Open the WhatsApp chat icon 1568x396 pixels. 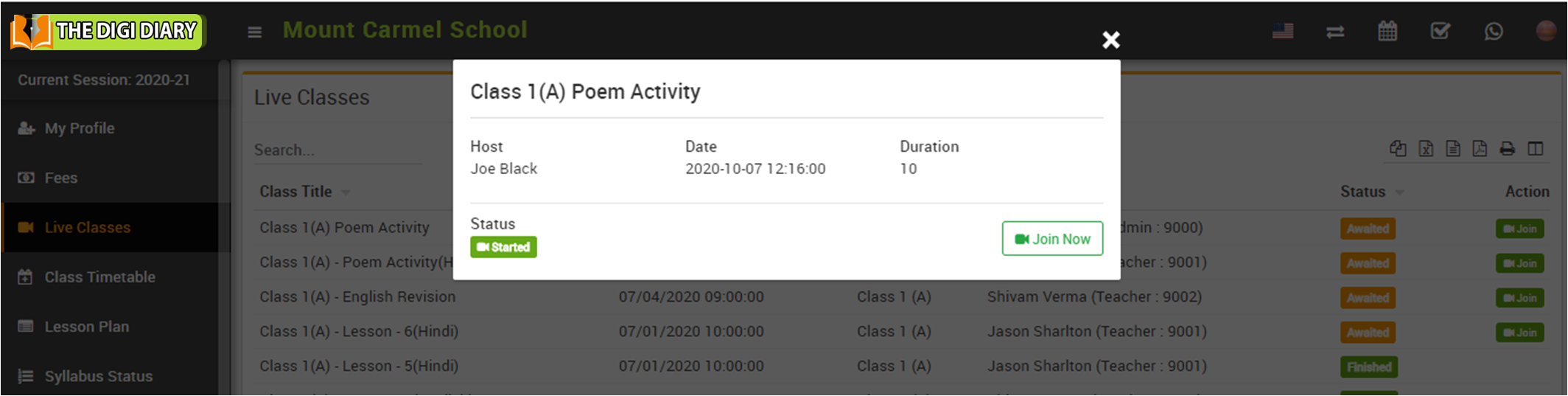click(x=1494, y=31)
